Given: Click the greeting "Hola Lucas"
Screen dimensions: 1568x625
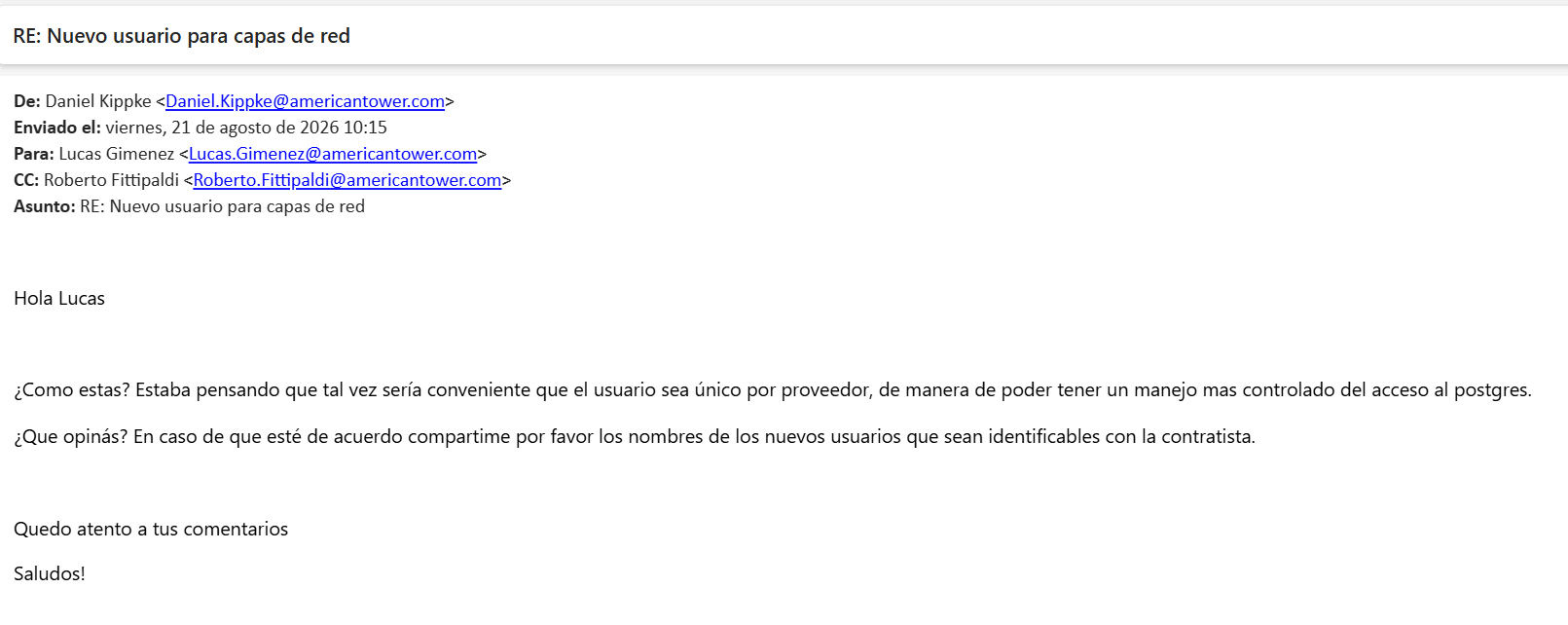Looking at the screenshot, I should tap(59, 299).
